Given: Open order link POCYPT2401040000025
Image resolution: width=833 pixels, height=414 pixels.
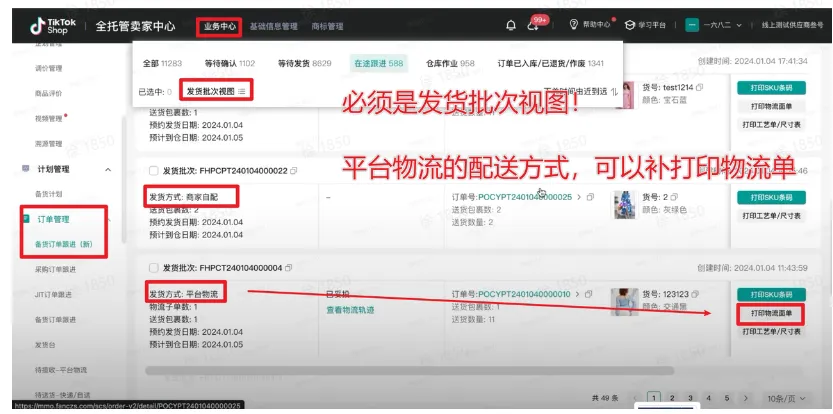Looking at the screenshot, I should 525,197.
